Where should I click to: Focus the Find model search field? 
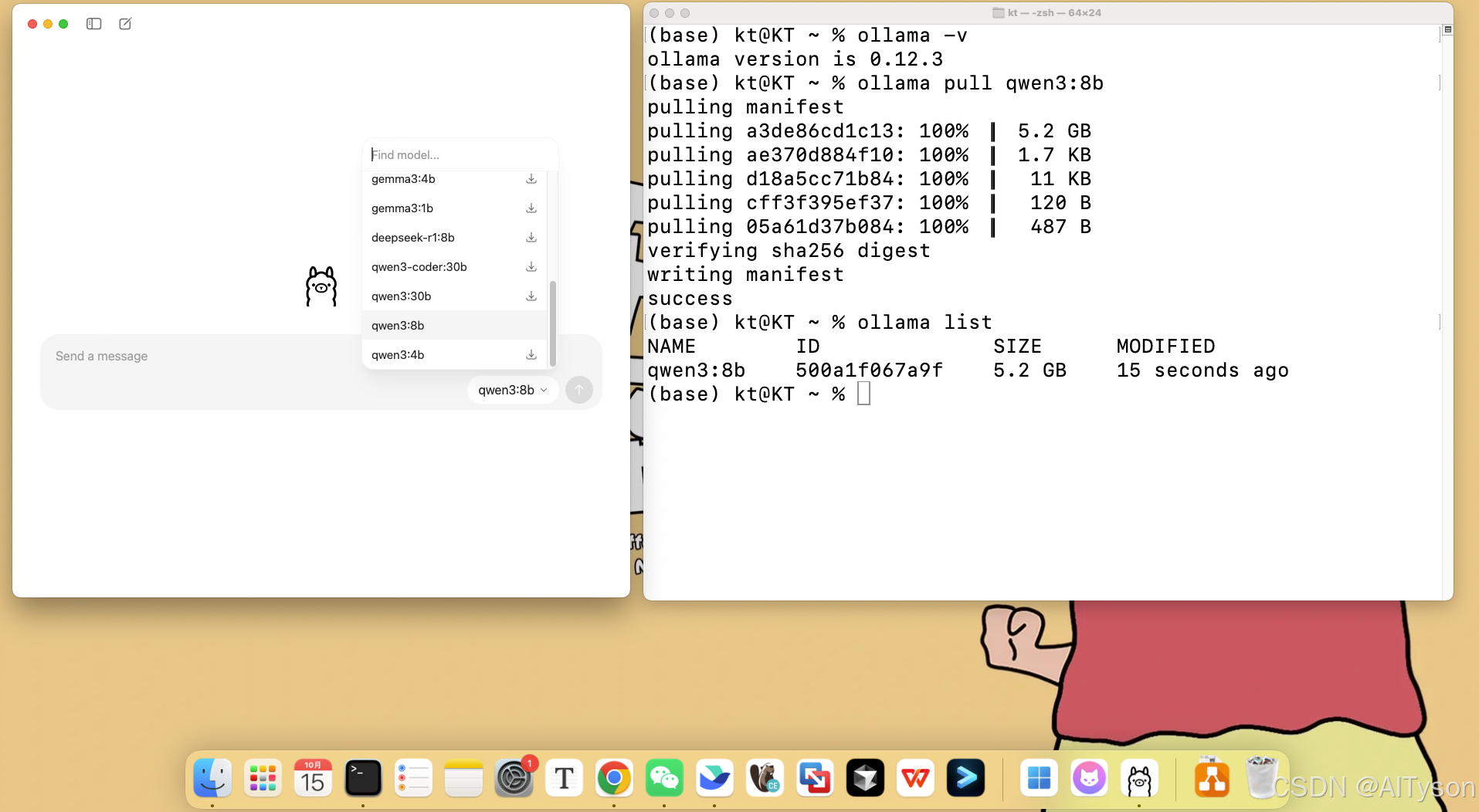(x=460, y=154)
